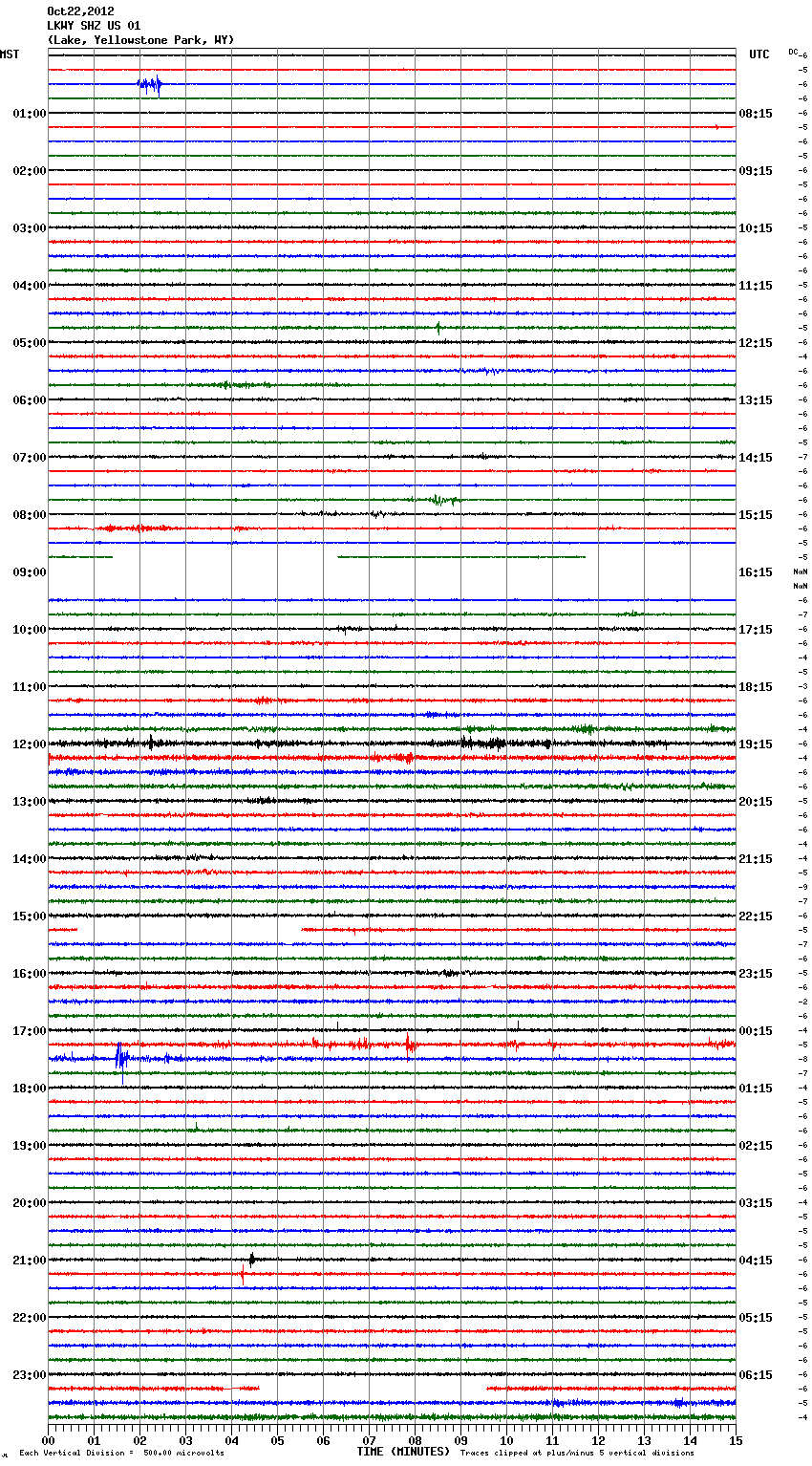Select the 09:00 MST time label
Viewport: 812px width, 1466px height.
click(x=30, y=572)
